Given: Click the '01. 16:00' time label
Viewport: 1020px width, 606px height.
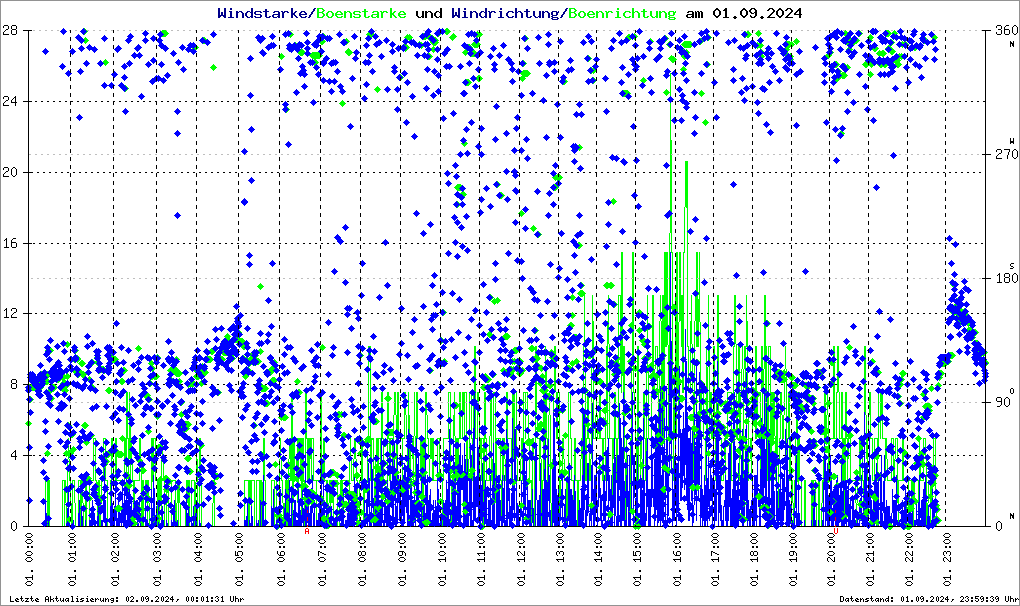Looking at the screenshot, I should (677, 559).
